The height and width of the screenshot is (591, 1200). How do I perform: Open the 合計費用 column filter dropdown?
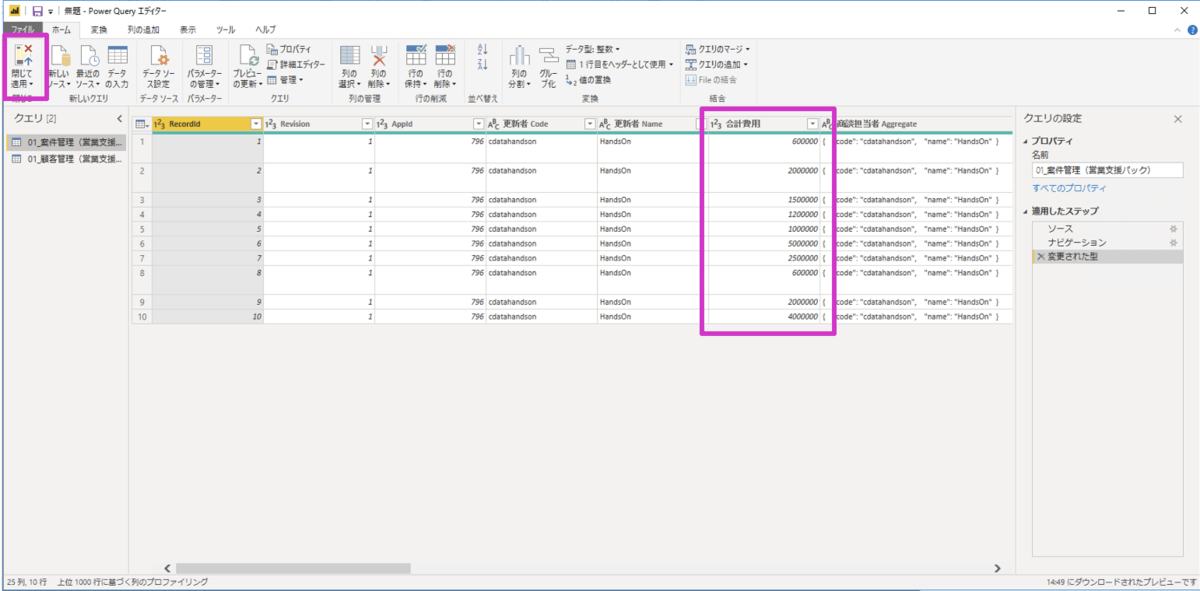tap(811, 124)
